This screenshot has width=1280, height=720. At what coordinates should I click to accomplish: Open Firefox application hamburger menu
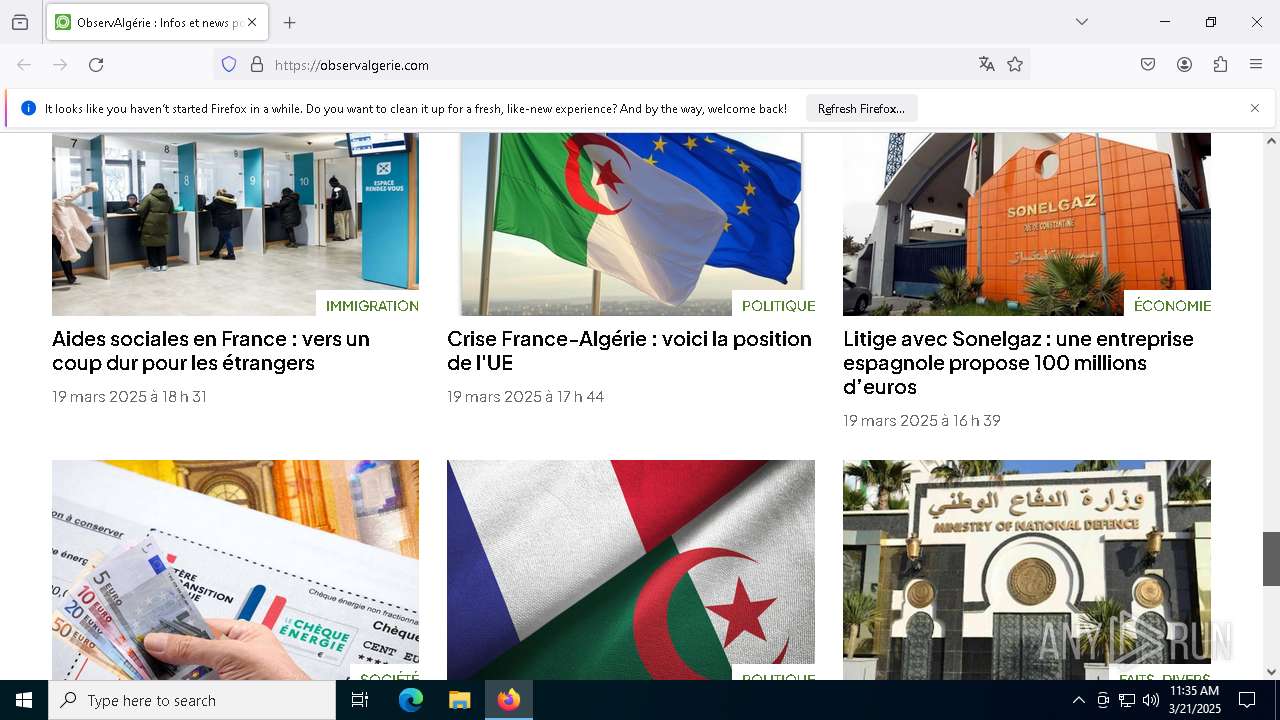pyautogui.click(x=1256, y=65)
